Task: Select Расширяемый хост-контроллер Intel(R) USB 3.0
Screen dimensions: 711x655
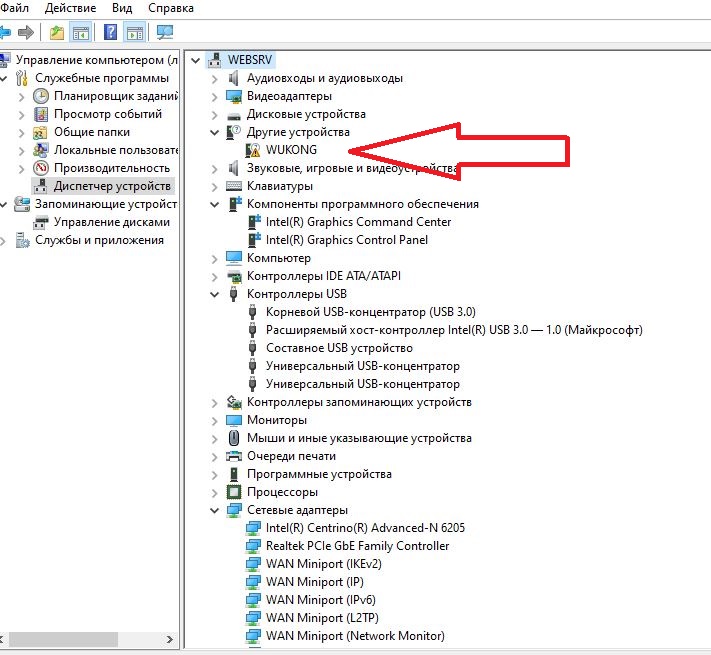Action: tap(454, 330)
